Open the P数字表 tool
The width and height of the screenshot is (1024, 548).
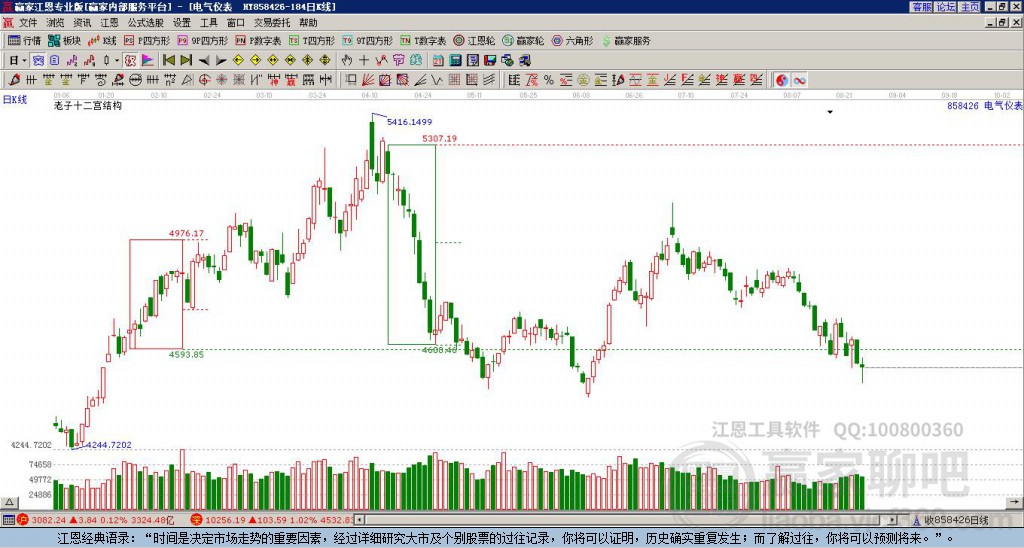tap(258, 40)
